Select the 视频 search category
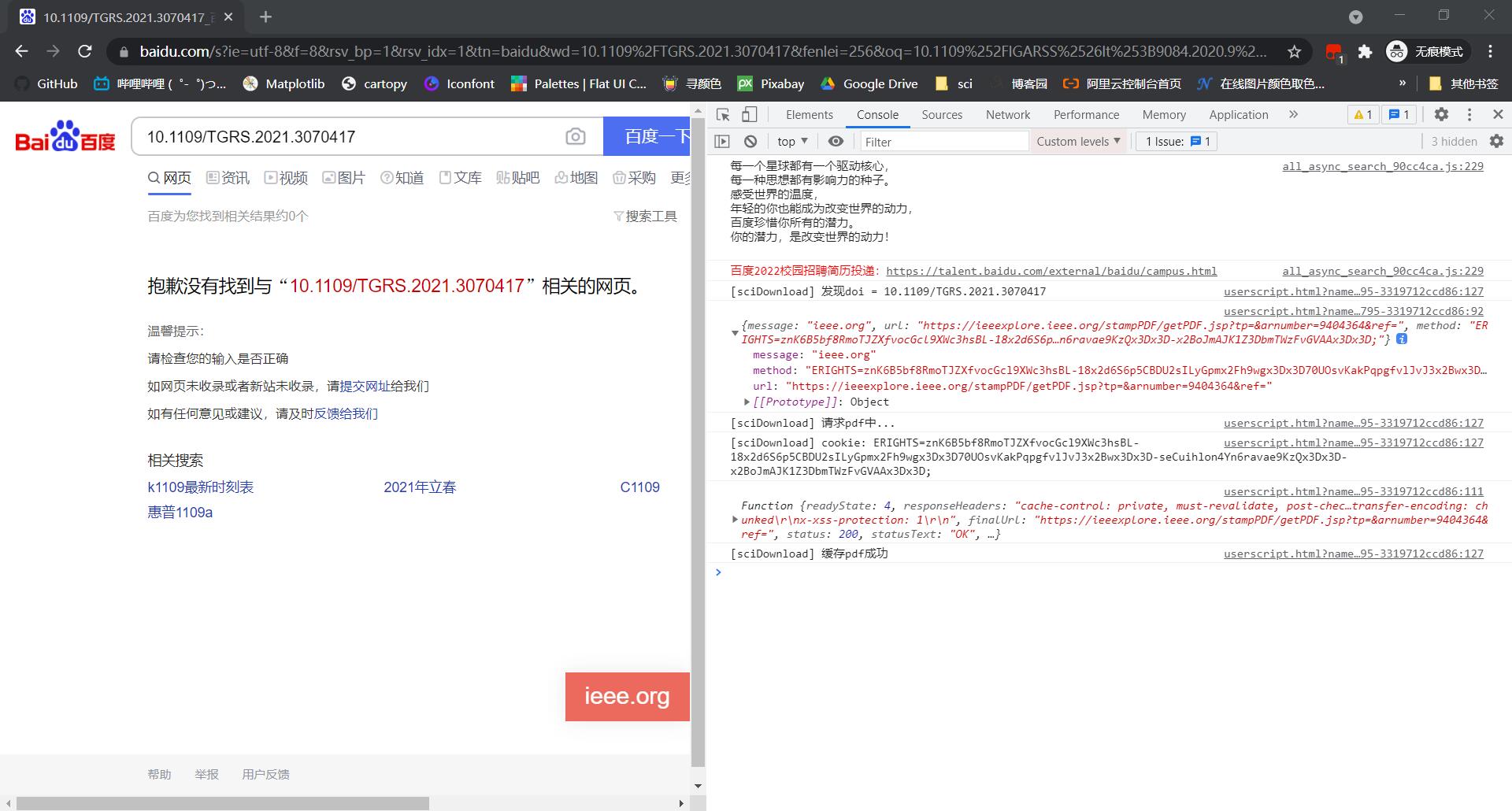The width and height of the screenshot is (1512, 811). [286, 178]
